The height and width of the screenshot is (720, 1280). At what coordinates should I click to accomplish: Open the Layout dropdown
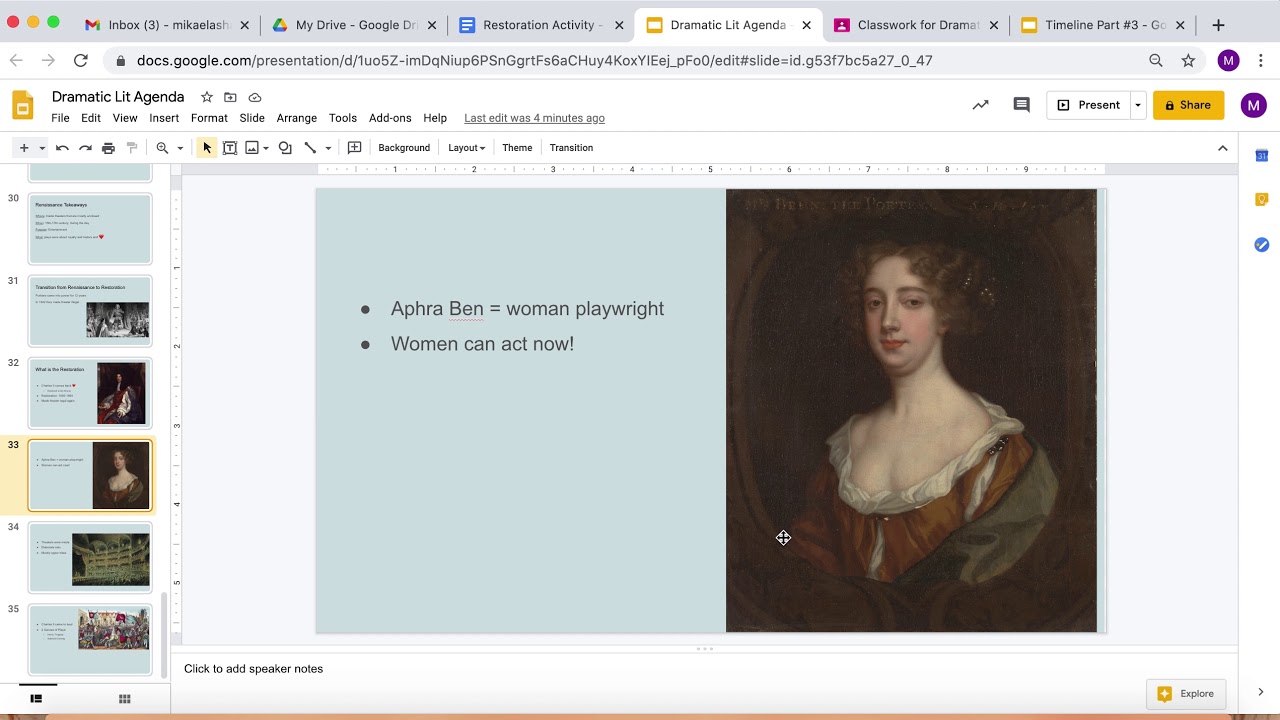[x=466, y=148]
